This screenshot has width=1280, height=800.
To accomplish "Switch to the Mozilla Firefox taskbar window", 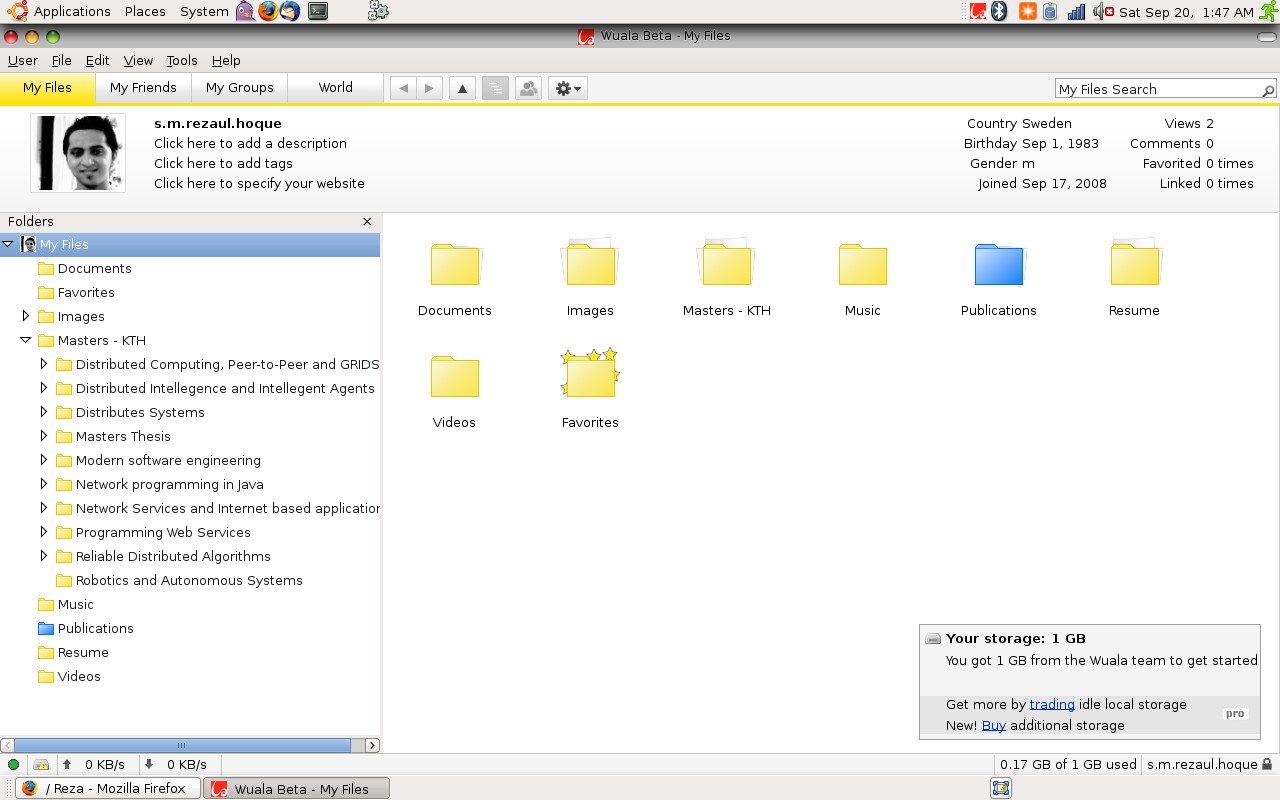I will 108,788.
